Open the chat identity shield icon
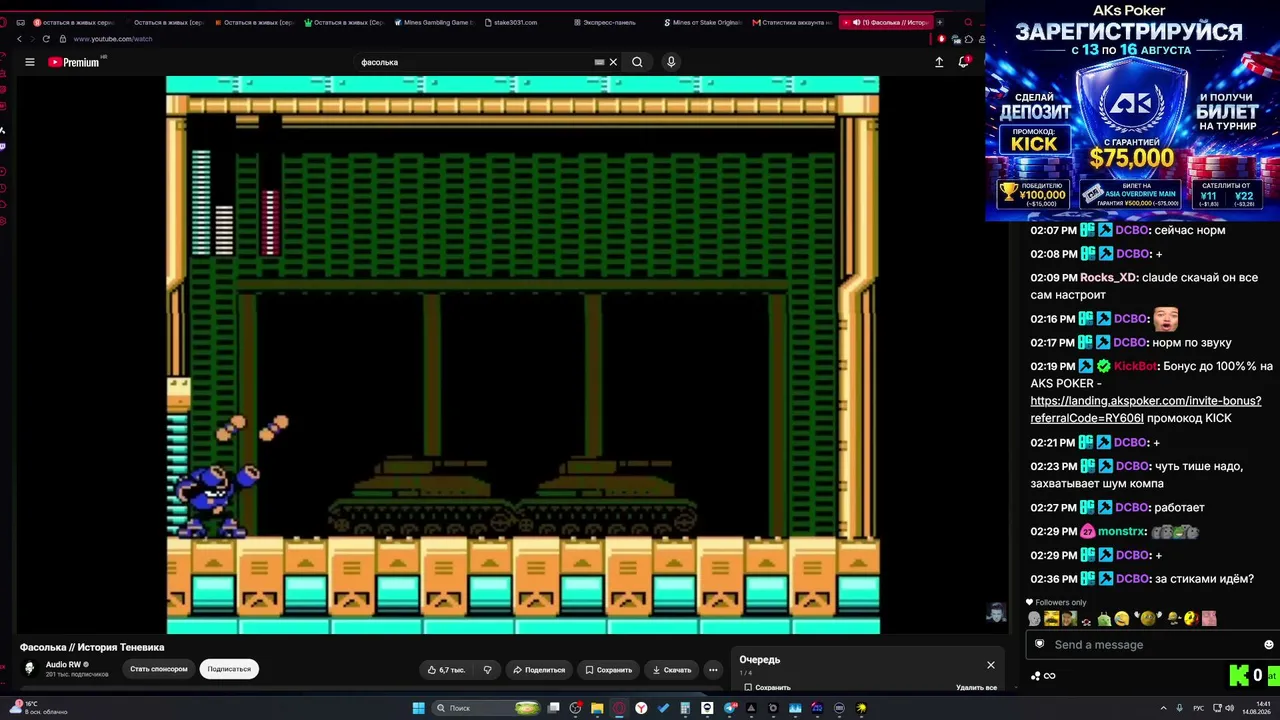The height and width of the screenshot is (720, 1280). pos(1040,644)
